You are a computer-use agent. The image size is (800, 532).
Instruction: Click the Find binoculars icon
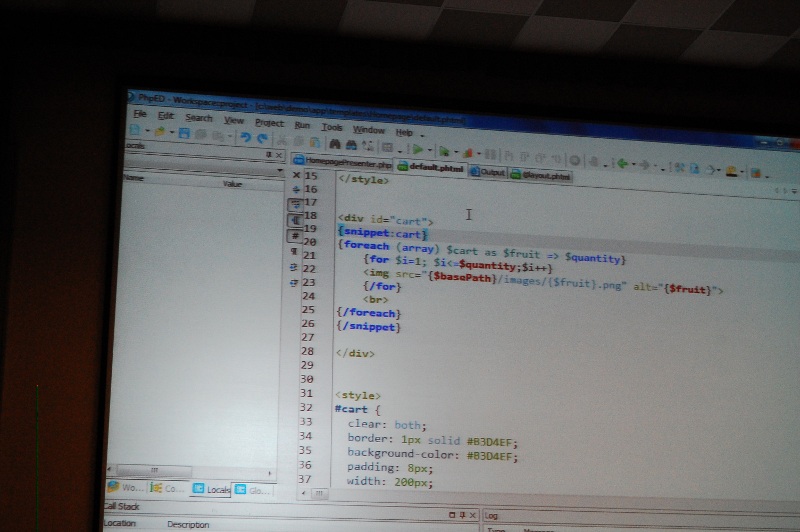click(x=335, y=144)
